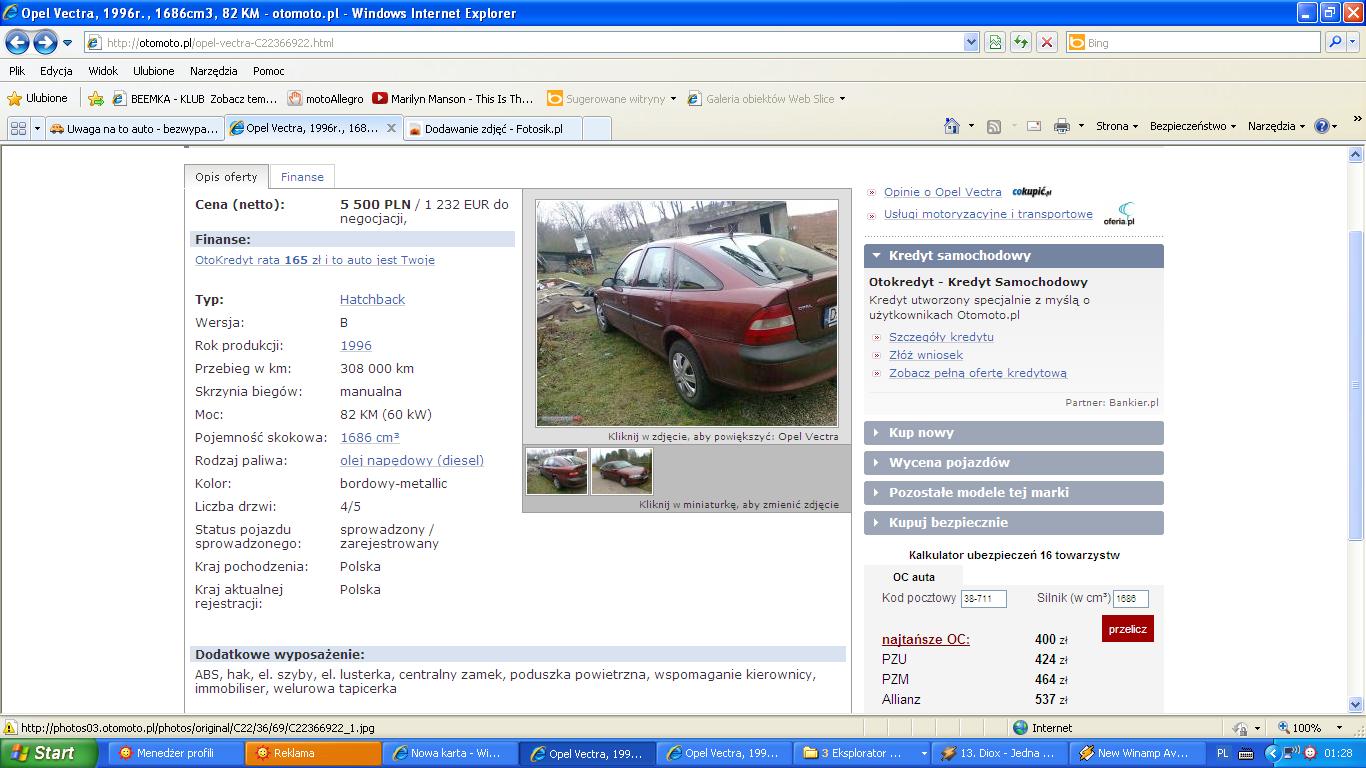Image resolution: width=1366 pixels, height=768 pixels.
Task: Click the red przelicz button
Action: tap(1128, 629)
